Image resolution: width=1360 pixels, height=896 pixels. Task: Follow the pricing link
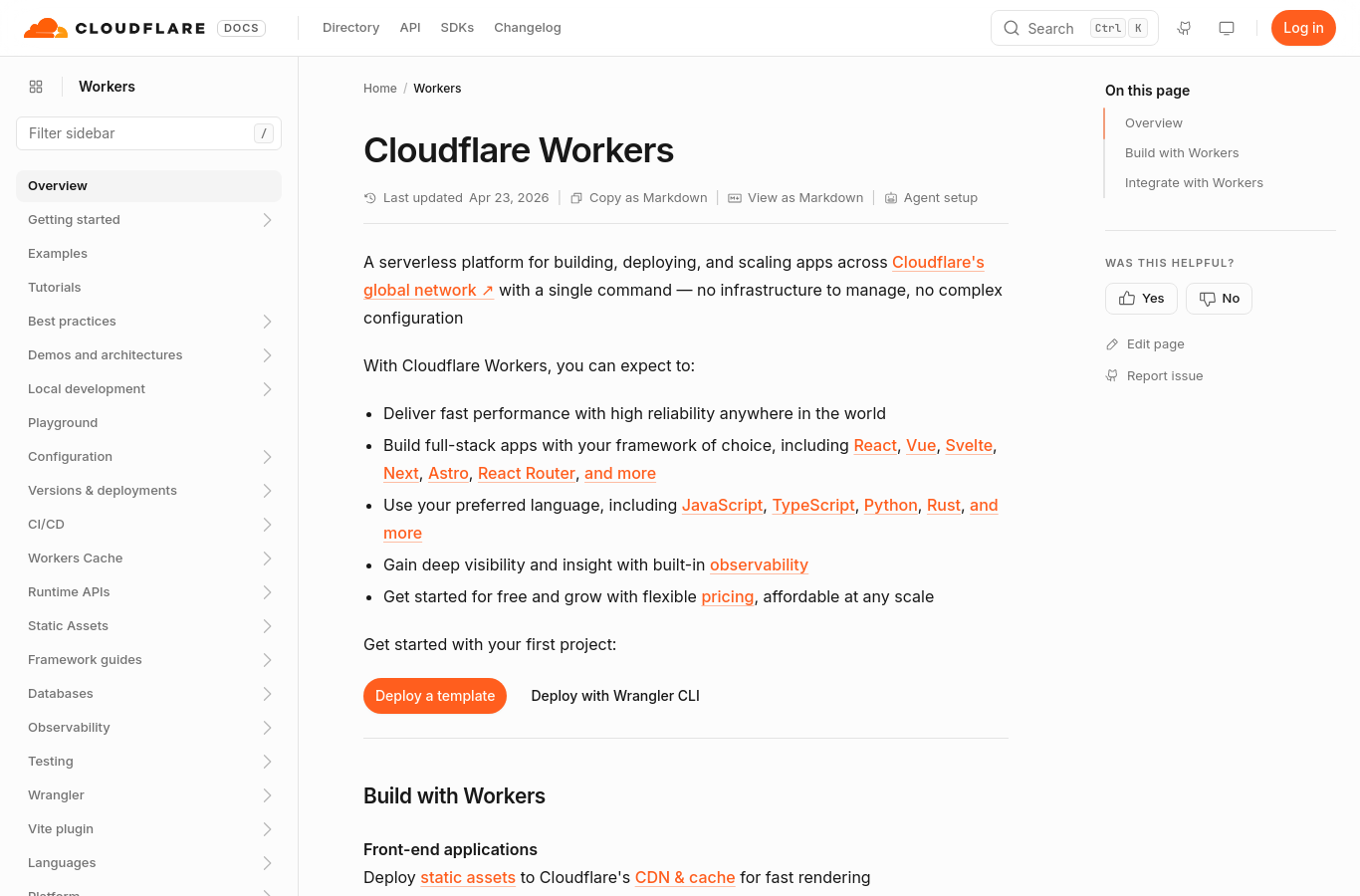[x=728, y=597]
